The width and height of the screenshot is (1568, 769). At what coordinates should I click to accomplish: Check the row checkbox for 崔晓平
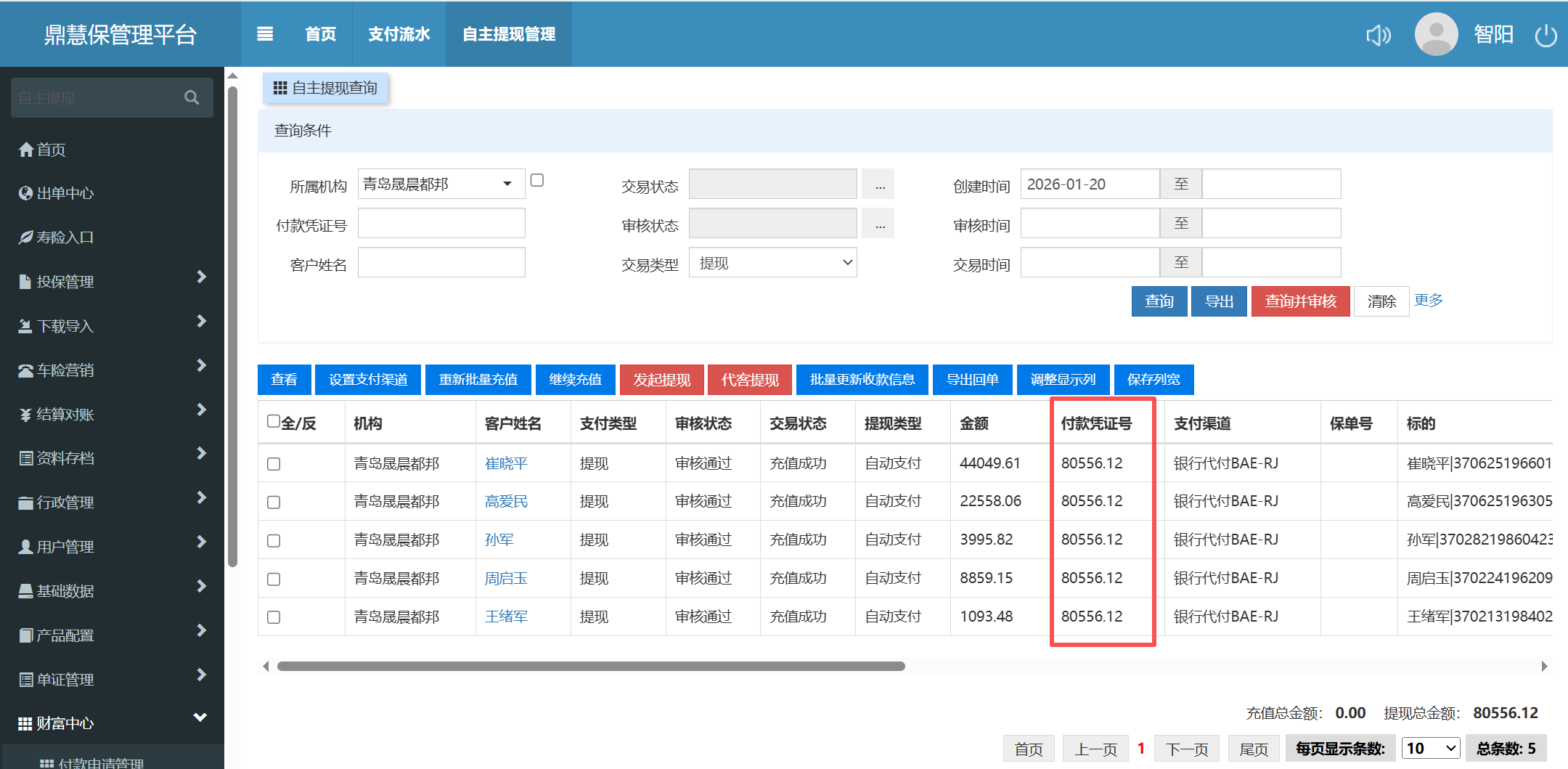pos(274,464)
